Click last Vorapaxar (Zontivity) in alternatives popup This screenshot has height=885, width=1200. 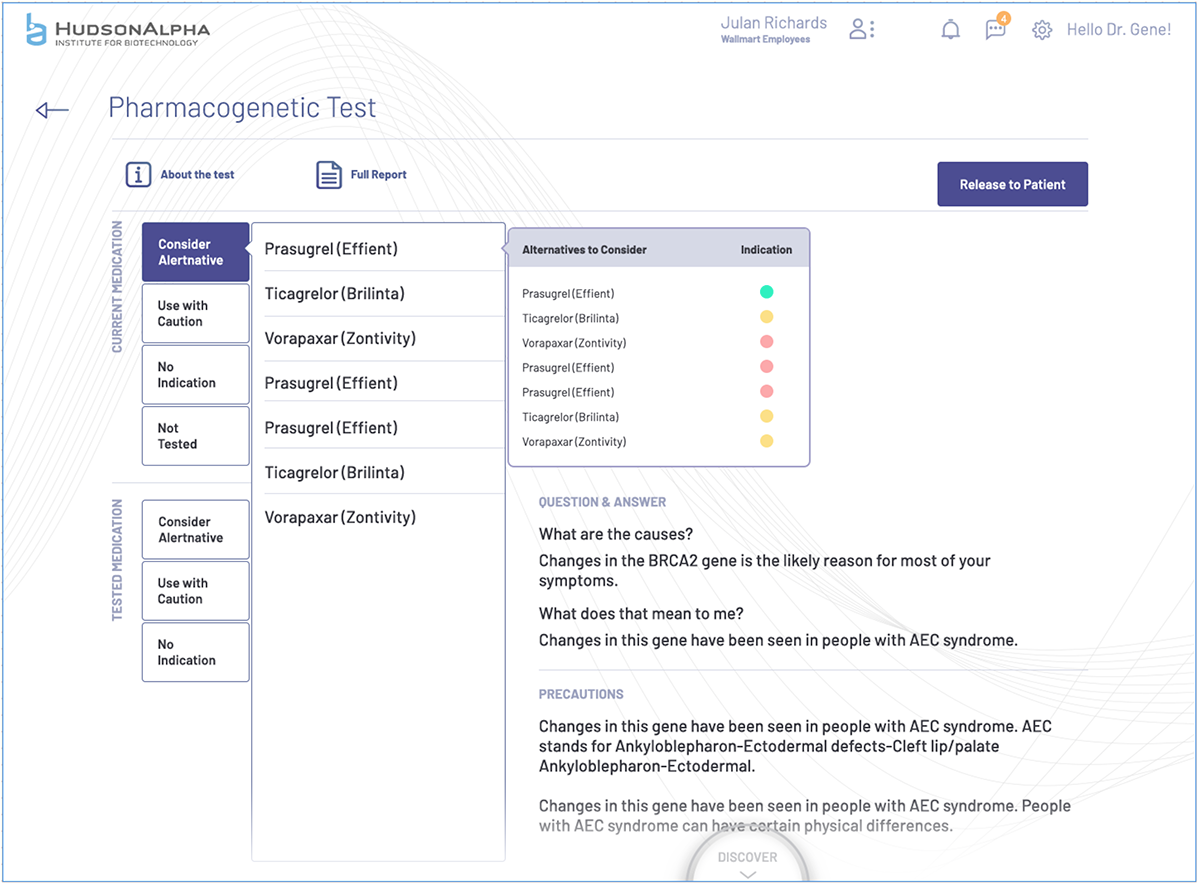click(x=574, y=442)
